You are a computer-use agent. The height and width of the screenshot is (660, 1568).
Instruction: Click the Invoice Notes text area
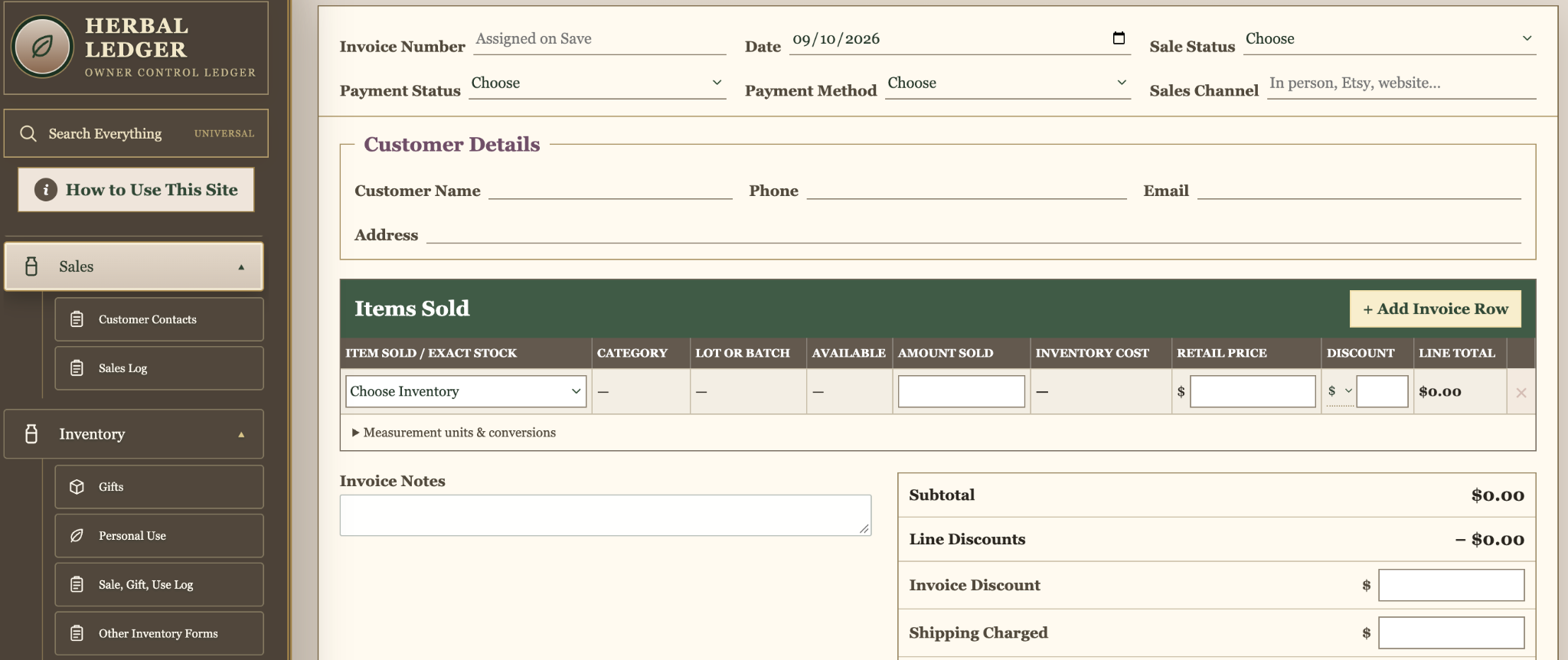[x=606, y=515]
